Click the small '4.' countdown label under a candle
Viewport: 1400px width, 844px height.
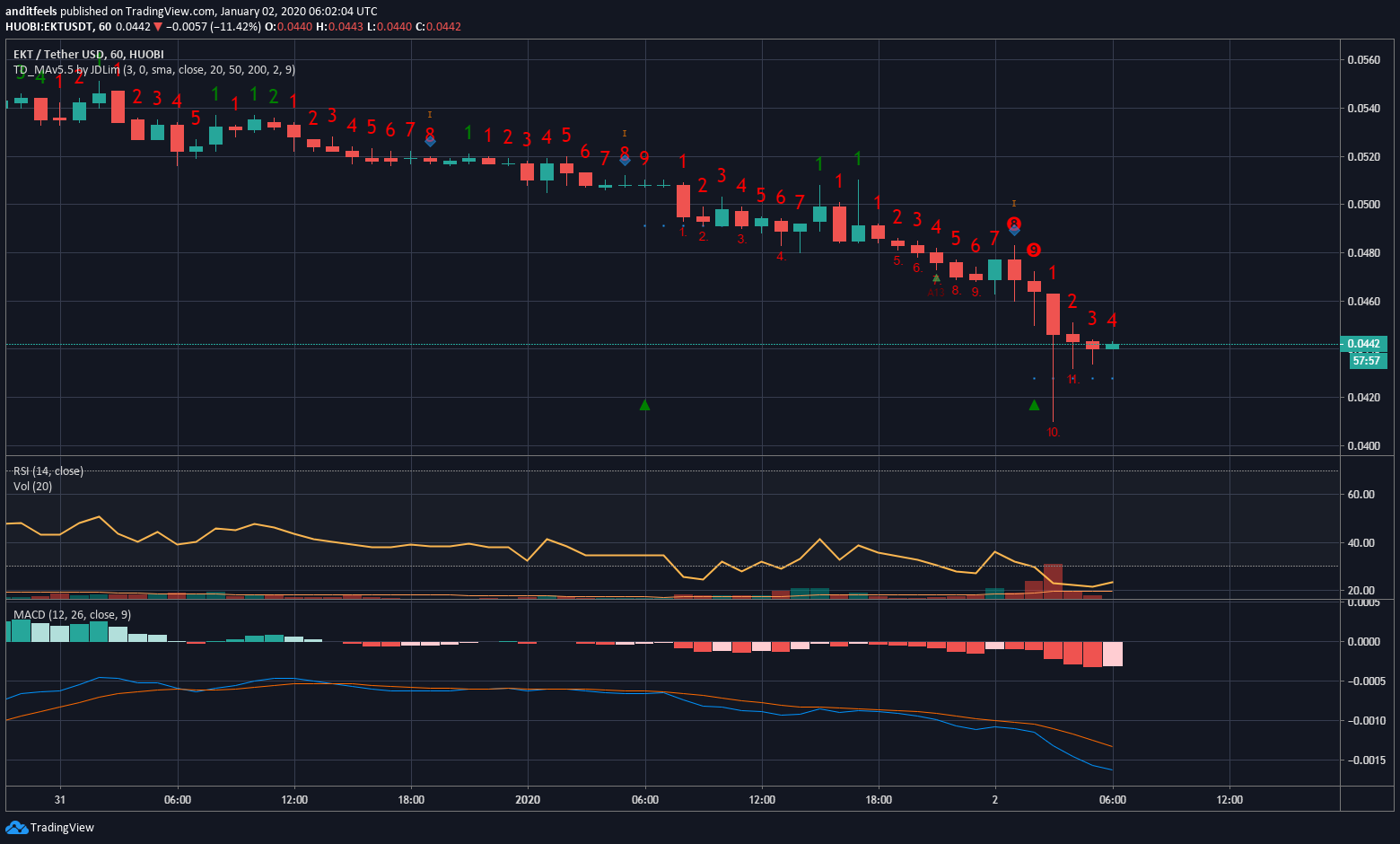click(x=781, y=256)
